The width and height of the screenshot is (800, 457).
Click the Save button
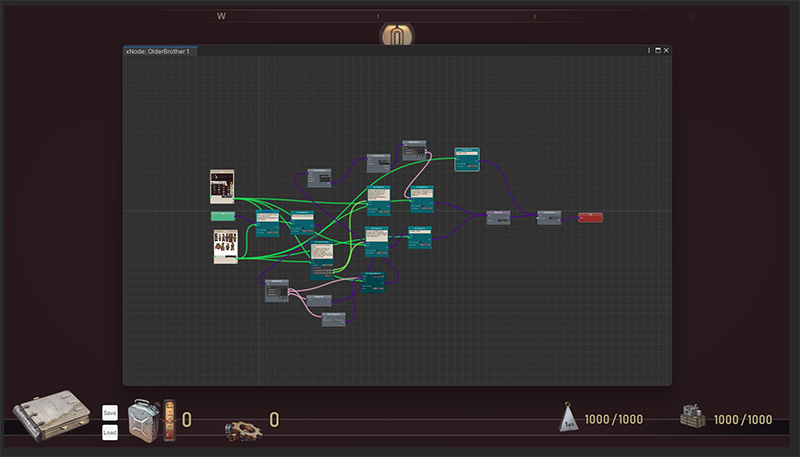(110, 413)
